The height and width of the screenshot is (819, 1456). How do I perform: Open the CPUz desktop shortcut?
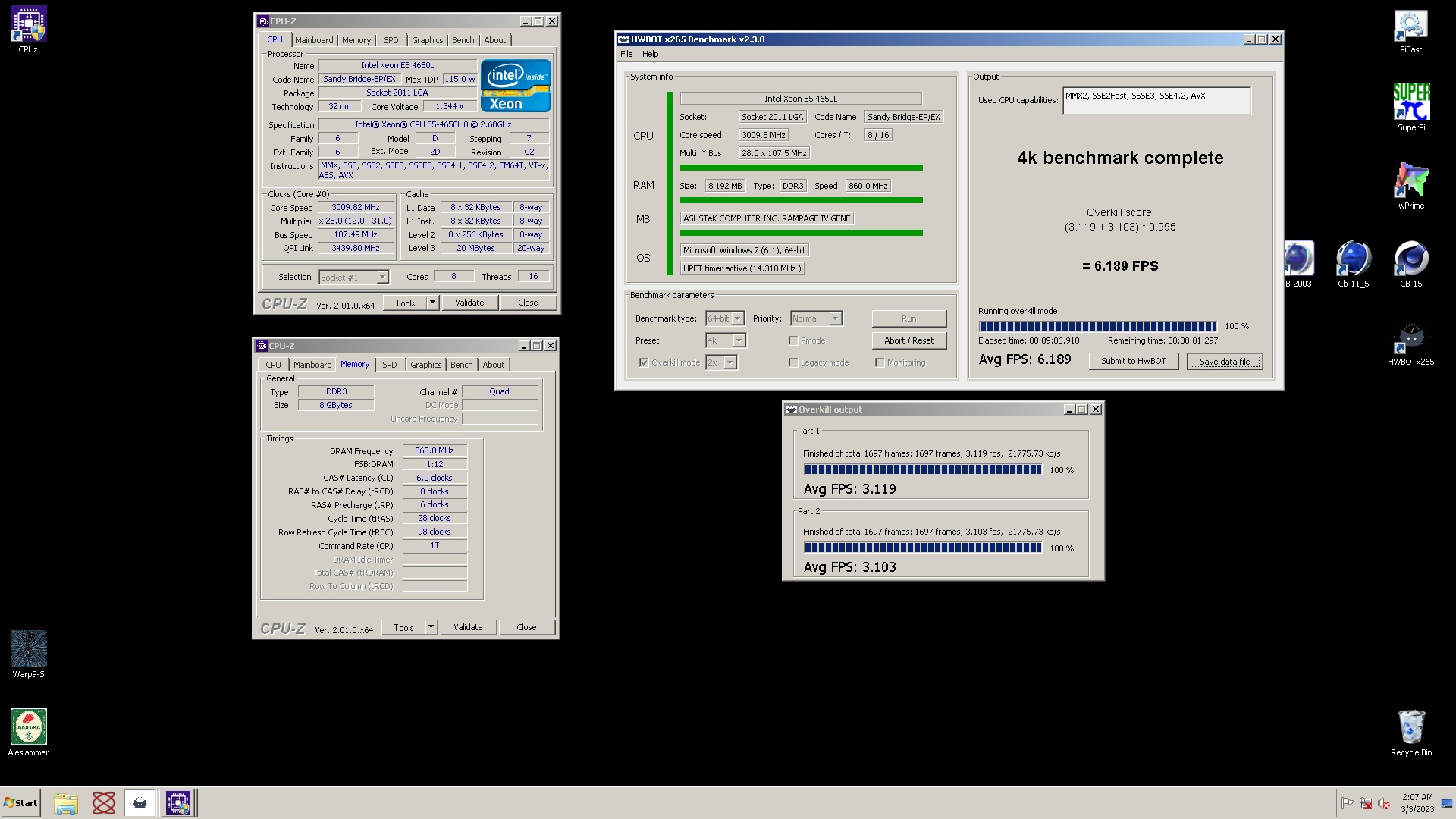[28, 30]
